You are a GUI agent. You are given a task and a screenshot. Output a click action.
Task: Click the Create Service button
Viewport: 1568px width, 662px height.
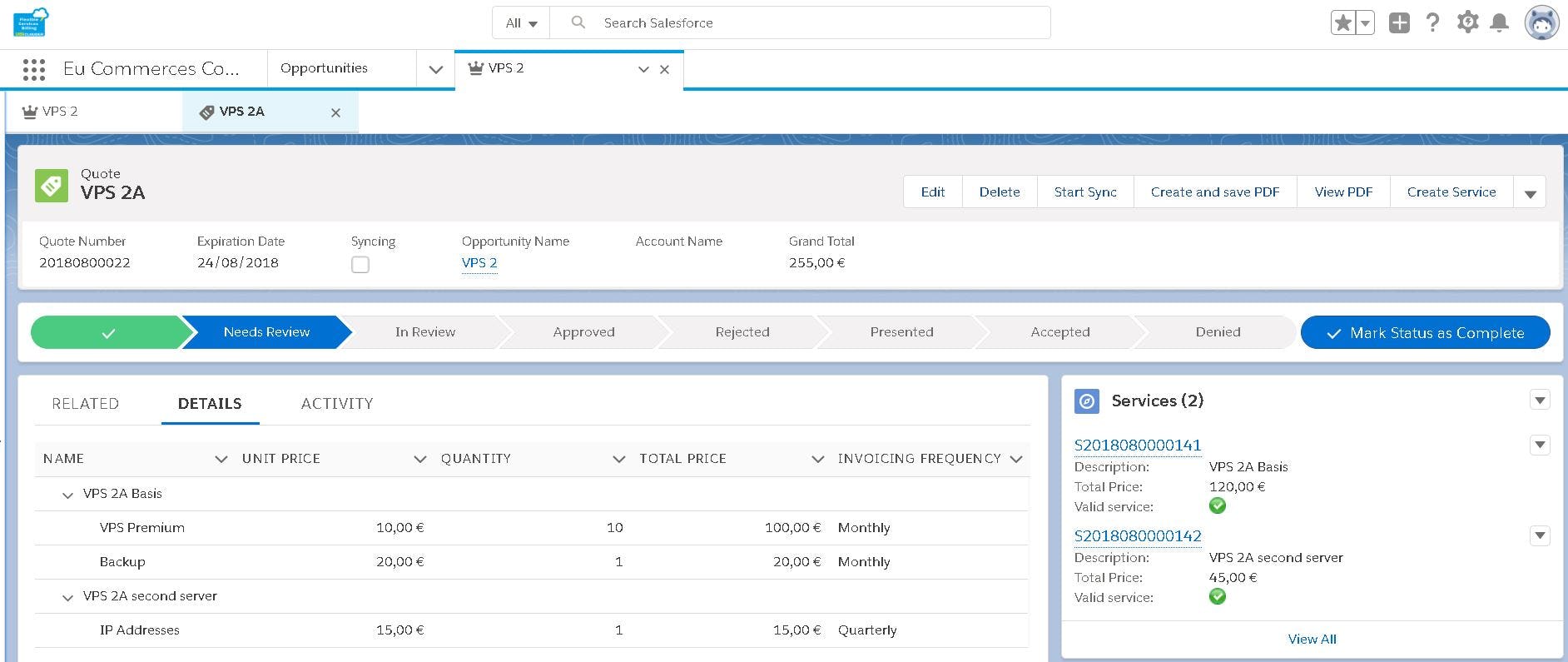pos(1451,192)
